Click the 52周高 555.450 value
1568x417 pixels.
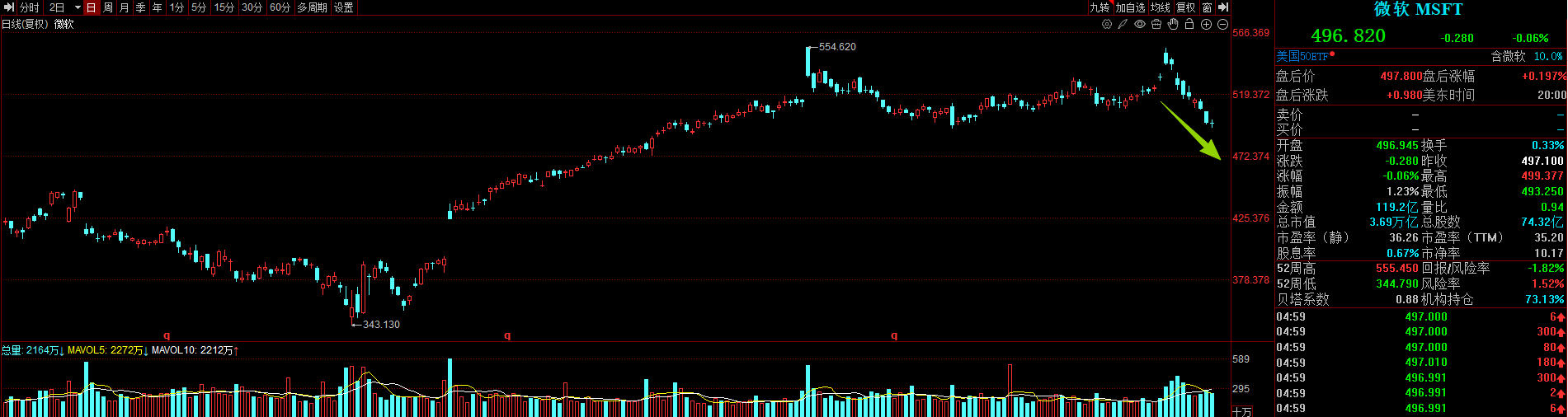[x=1397, y=269]
